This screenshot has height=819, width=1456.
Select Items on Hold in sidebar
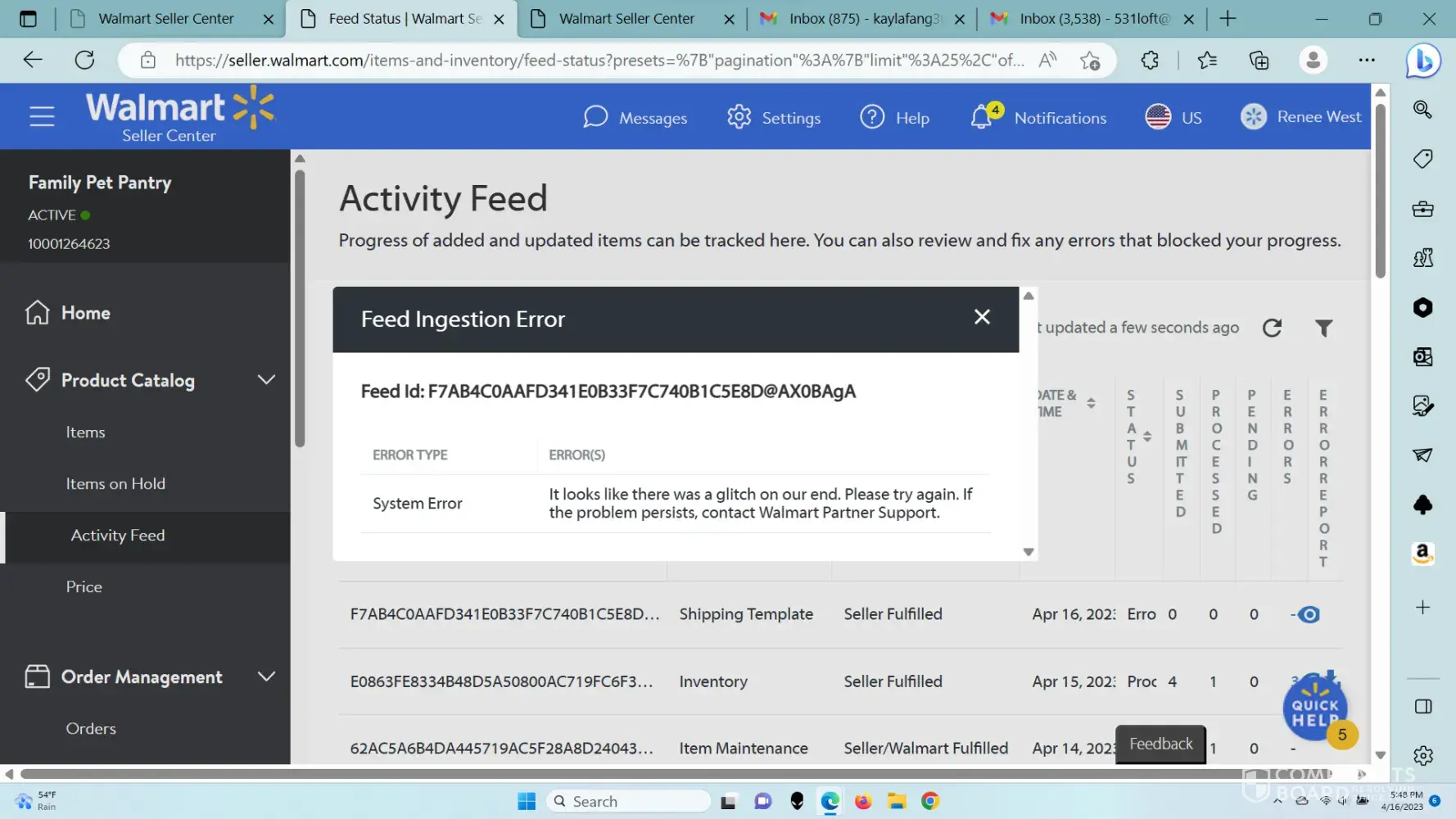point(115,484)
